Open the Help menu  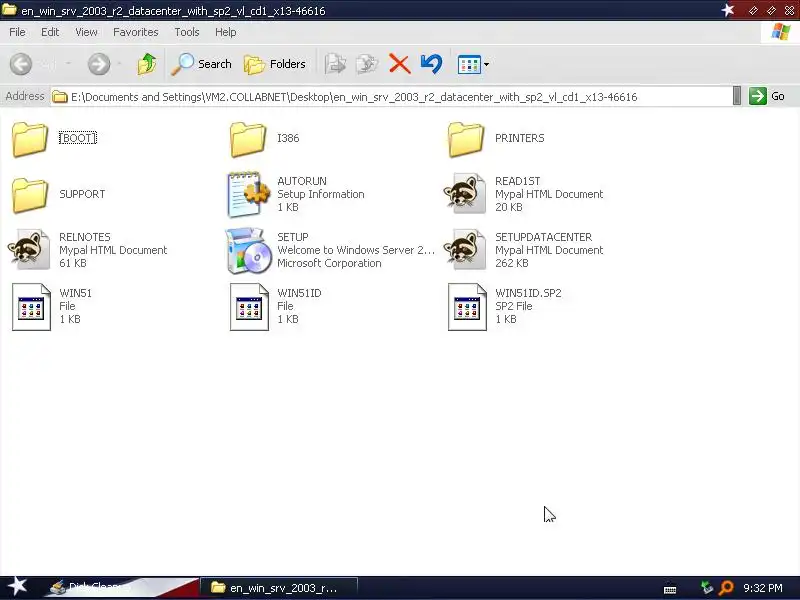(x=226, y=32)
